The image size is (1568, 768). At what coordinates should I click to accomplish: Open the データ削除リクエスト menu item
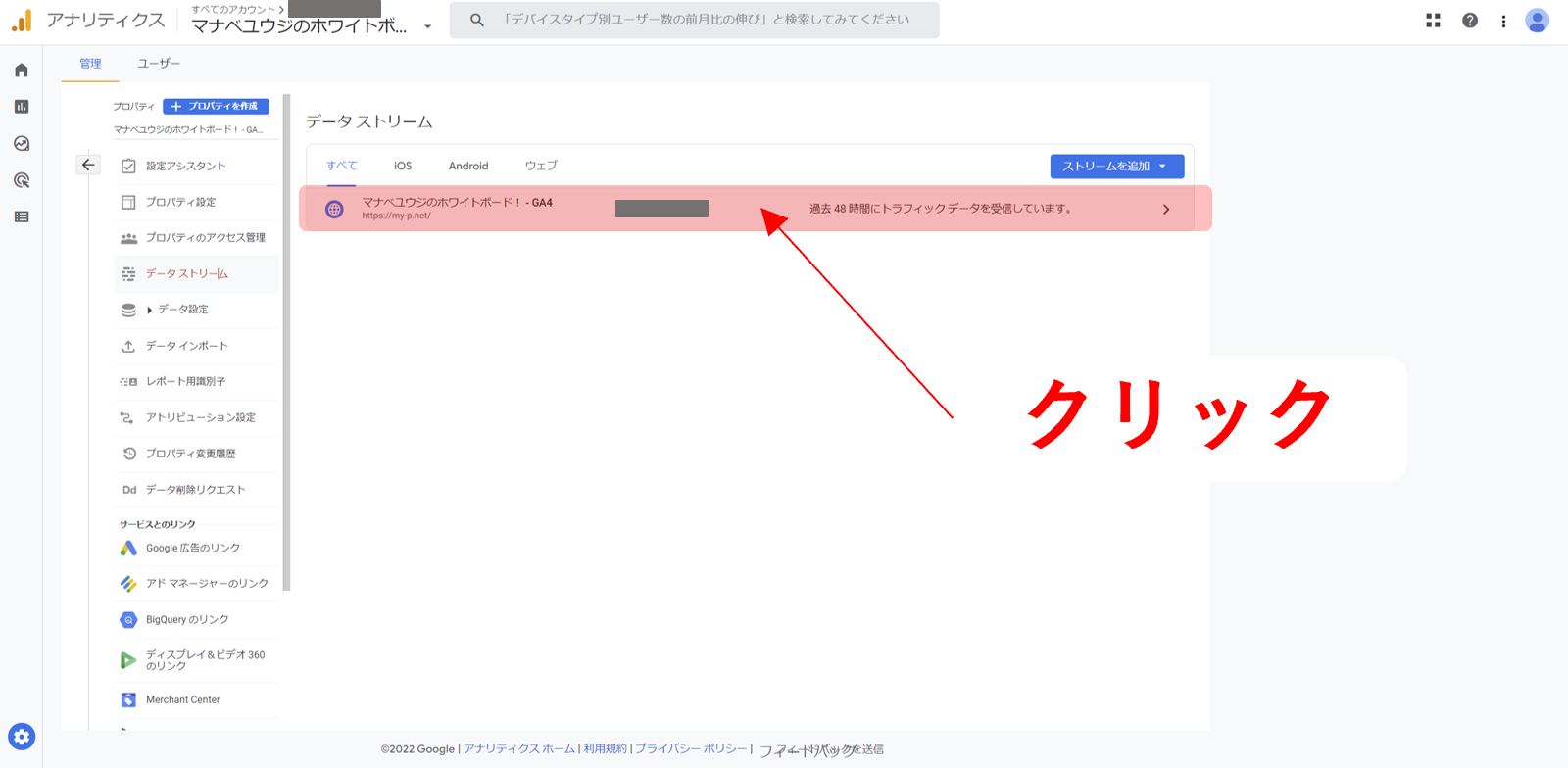pos(195,490)
